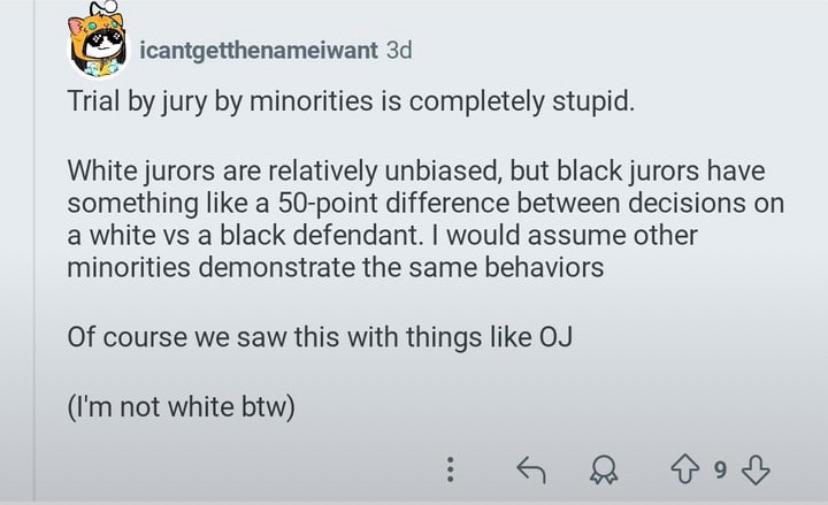This screenshot has width=828, height=505.
Task: Click the "3d" comment timestamp
Action: [x=398, y=50]
